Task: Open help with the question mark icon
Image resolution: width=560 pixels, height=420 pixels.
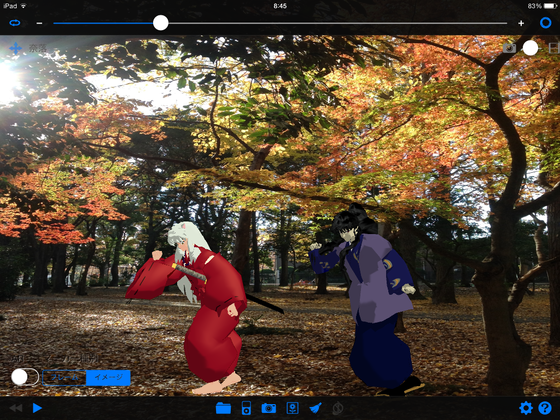Action: [x=545, y=408]
